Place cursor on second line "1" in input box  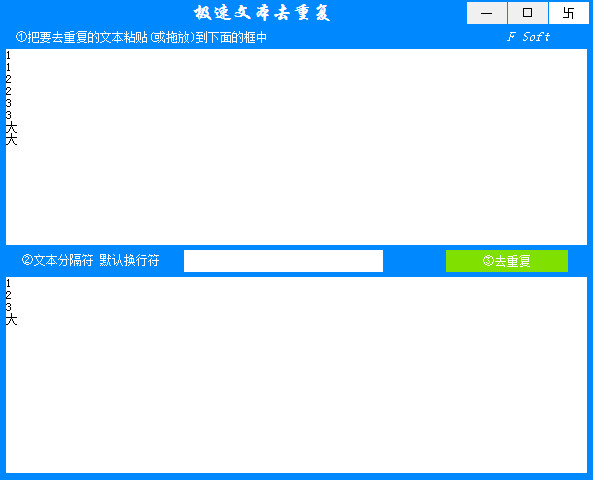(8, 67)
